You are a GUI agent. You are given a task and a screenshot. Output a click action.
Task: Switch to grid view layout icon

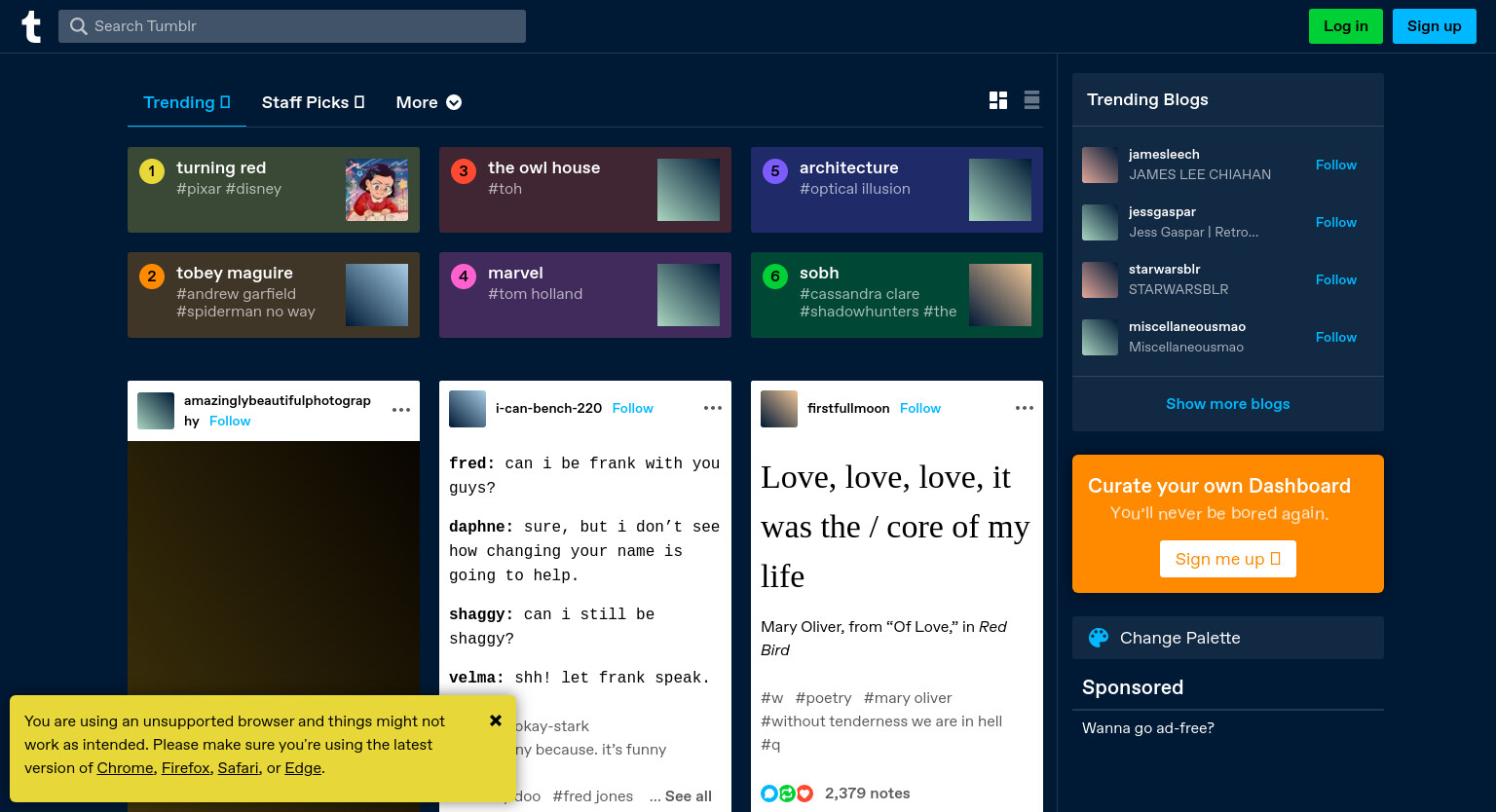click(998, 100)
